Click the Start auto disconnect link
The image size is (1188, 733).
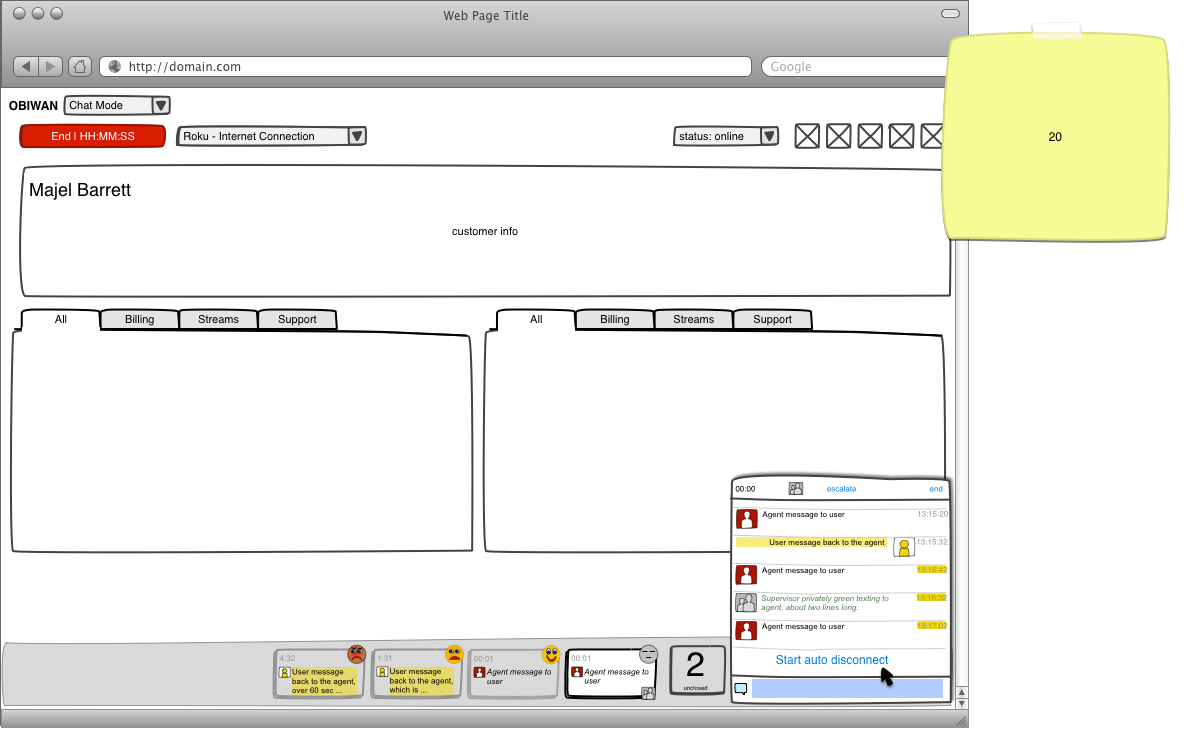[x=831, y=660]
